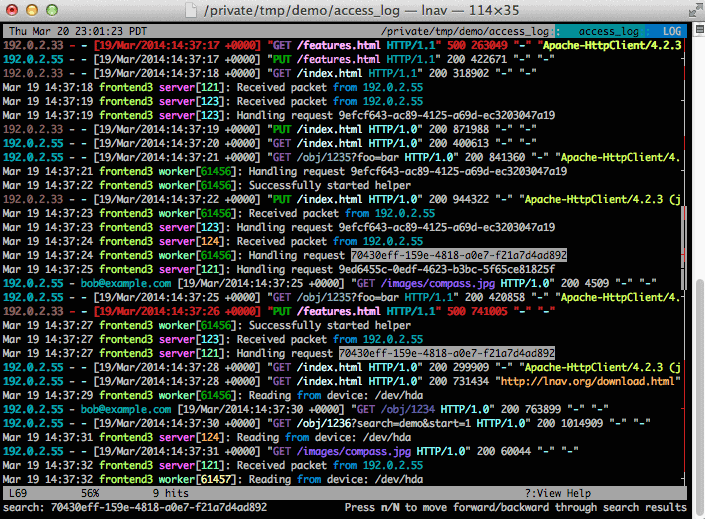Click the '?:View Help' hint
This screenshot has height=519, width=705.
click(558, 493)
